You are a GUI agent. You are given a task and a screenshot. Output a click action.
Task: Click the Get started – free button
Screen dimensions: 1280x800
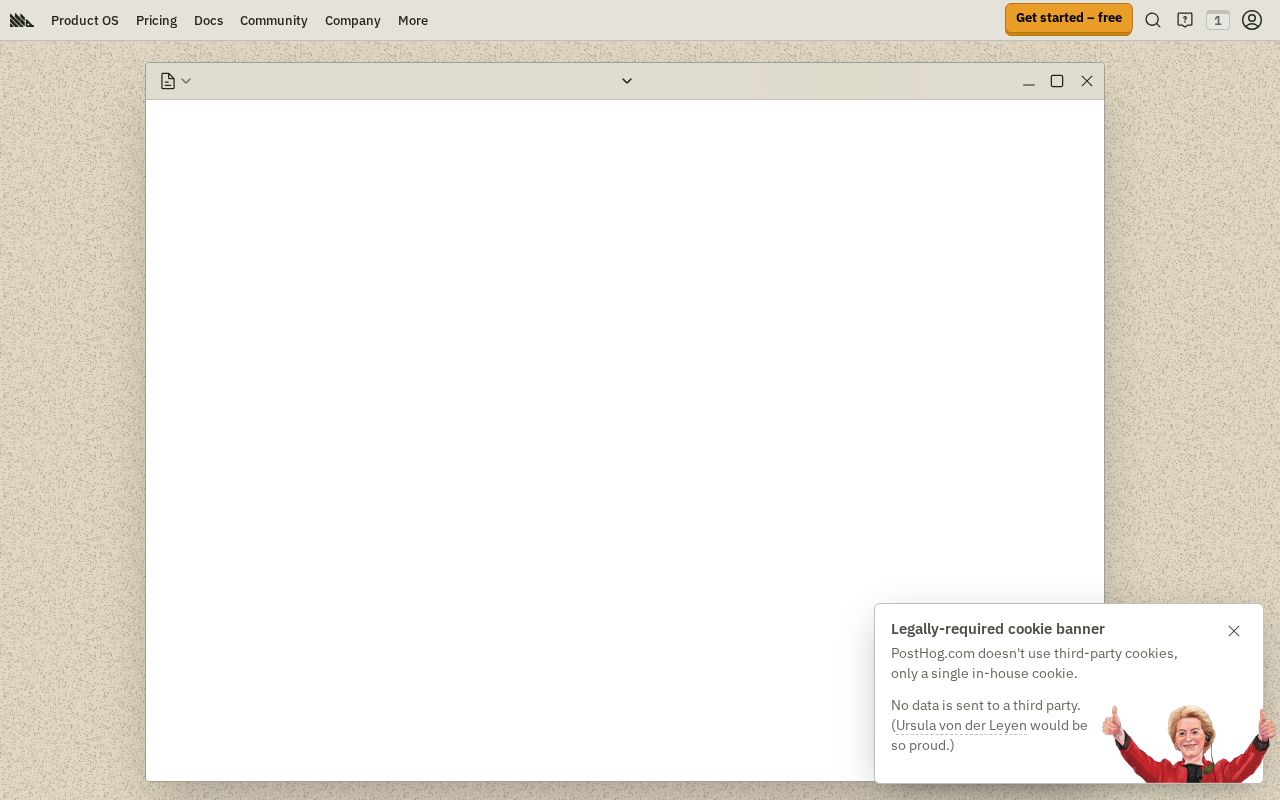[x=1069, y=18]
